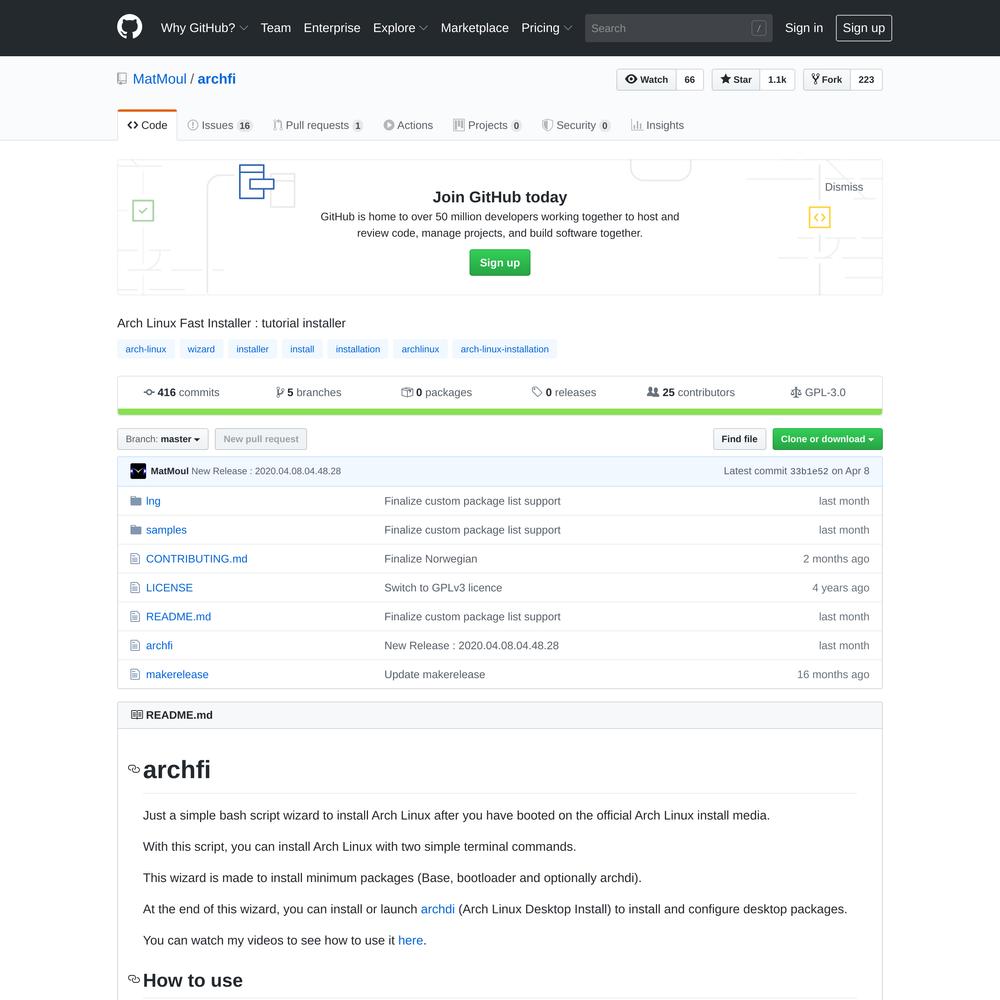
Task: Click the New pull request button
Action: click(x=261, y=439)
